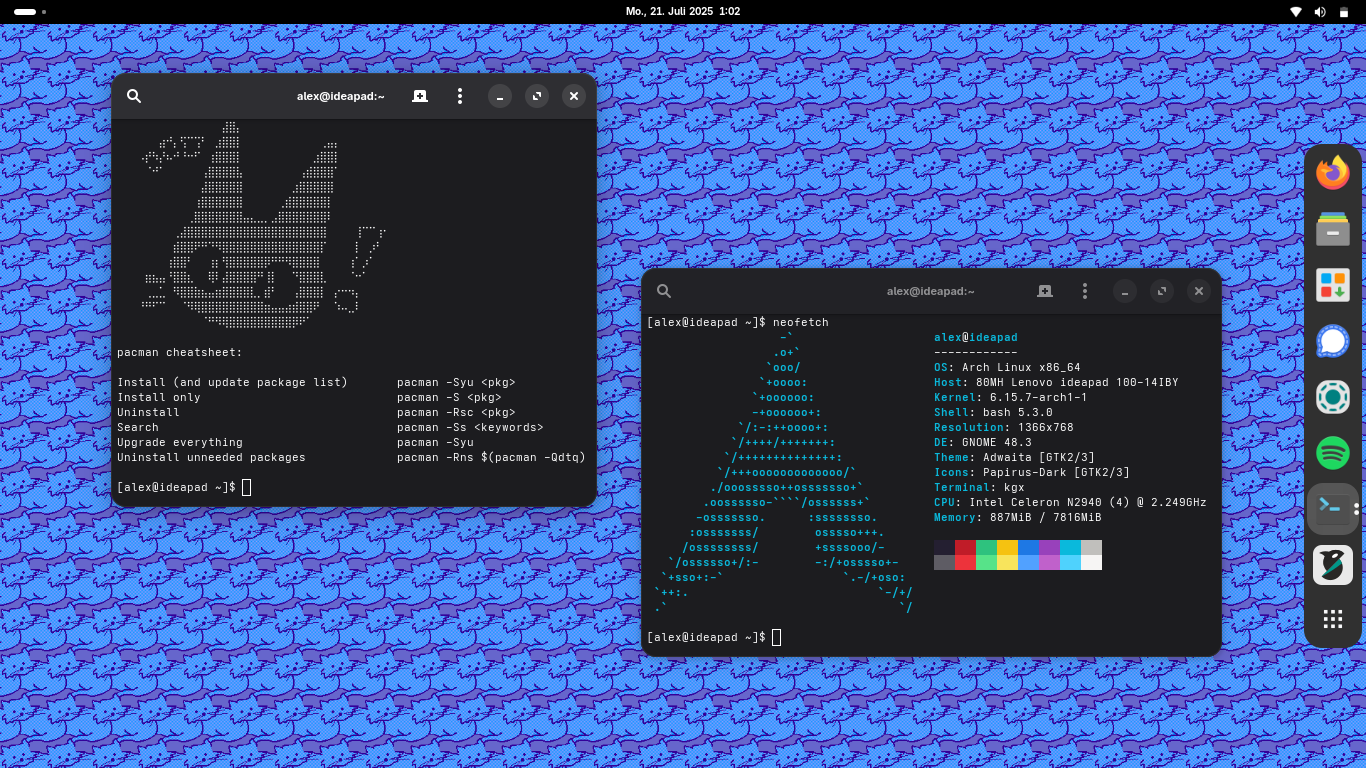Click the typed 'neofetch' command text
The height and width of the screenshot is (768, 1366).
tap(801, 322)
